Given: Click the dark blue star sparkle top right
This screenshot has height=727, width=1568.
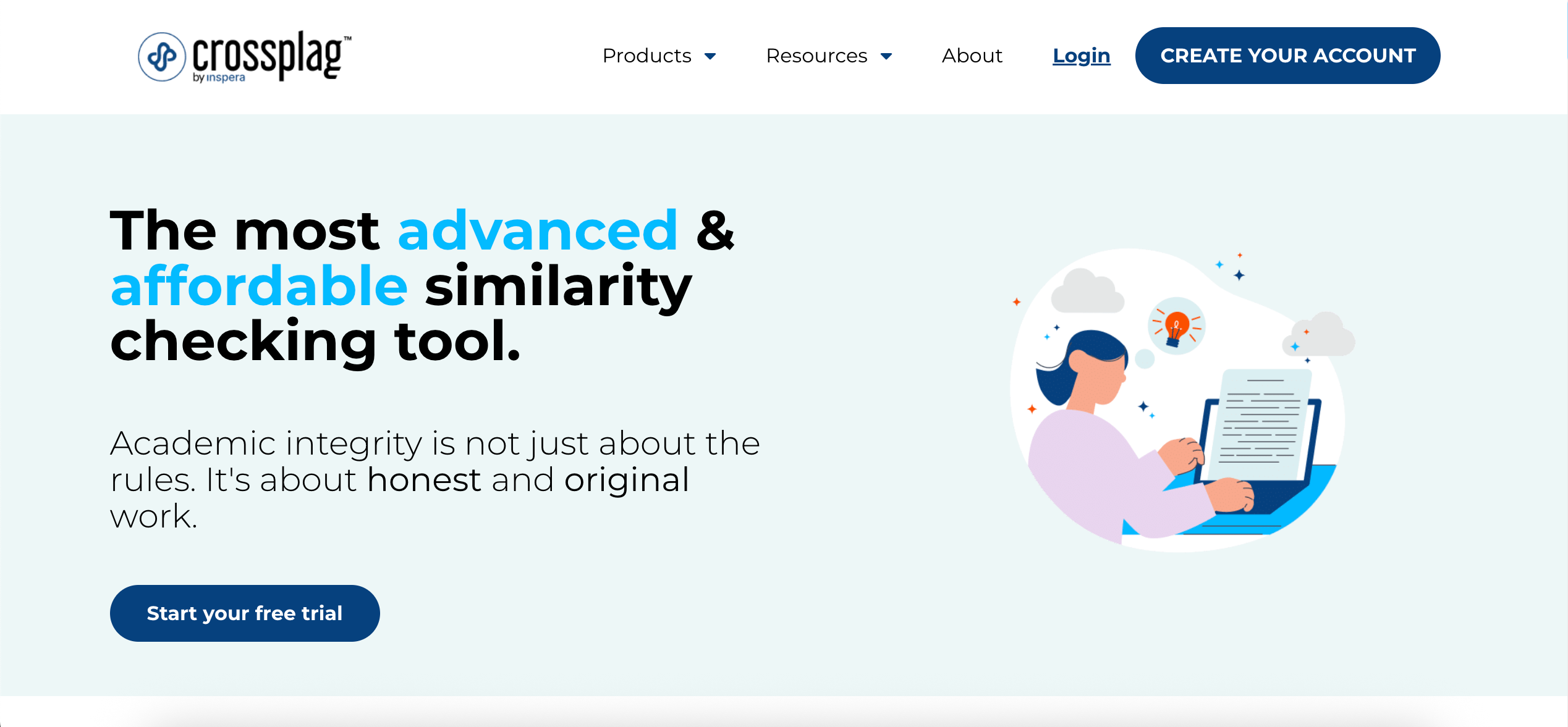Looking at the screenshot, I should (1239, 275).
